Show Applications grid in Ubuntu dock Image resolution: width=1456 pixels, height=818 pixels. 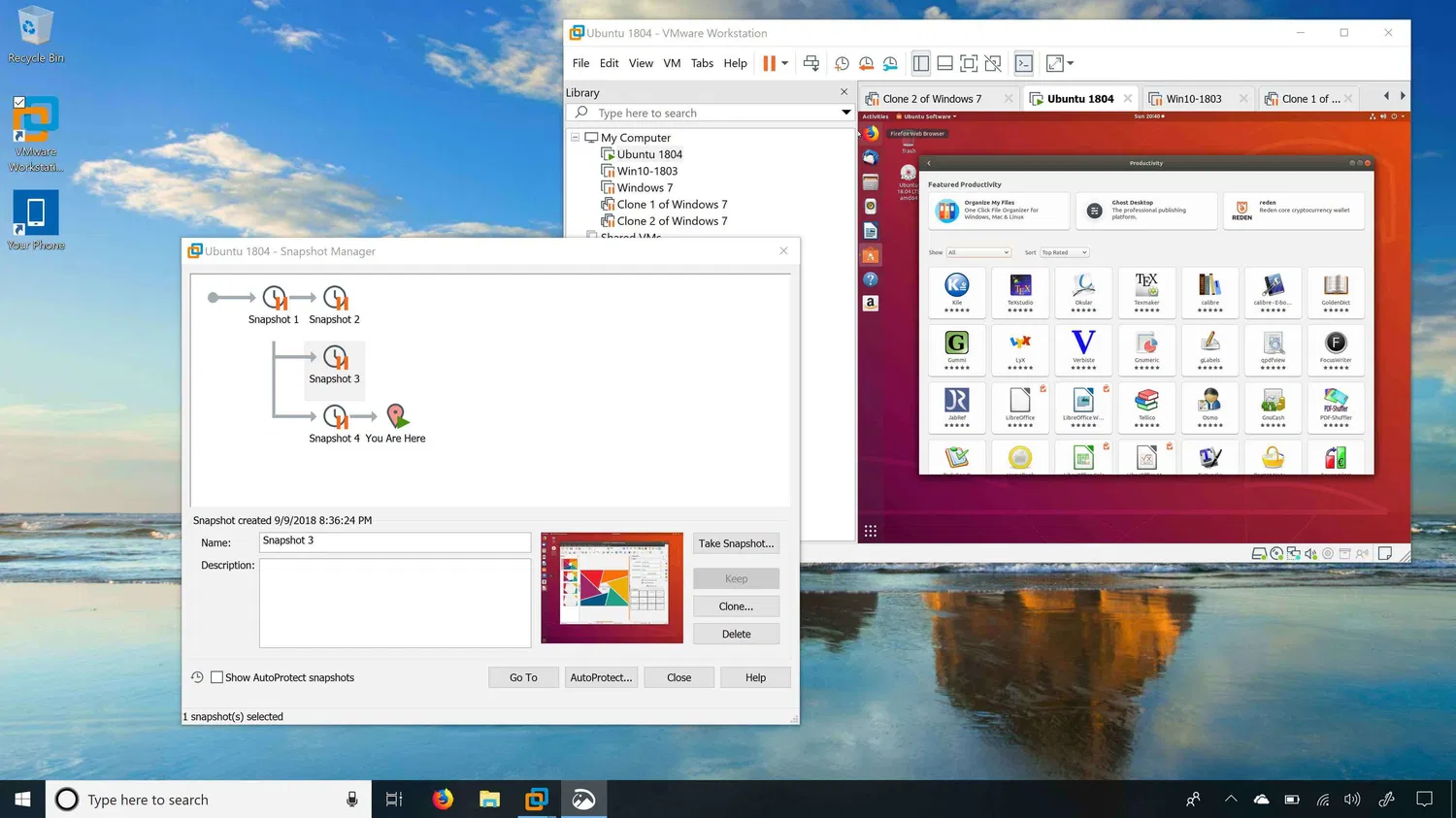click(x=871, y=531)
